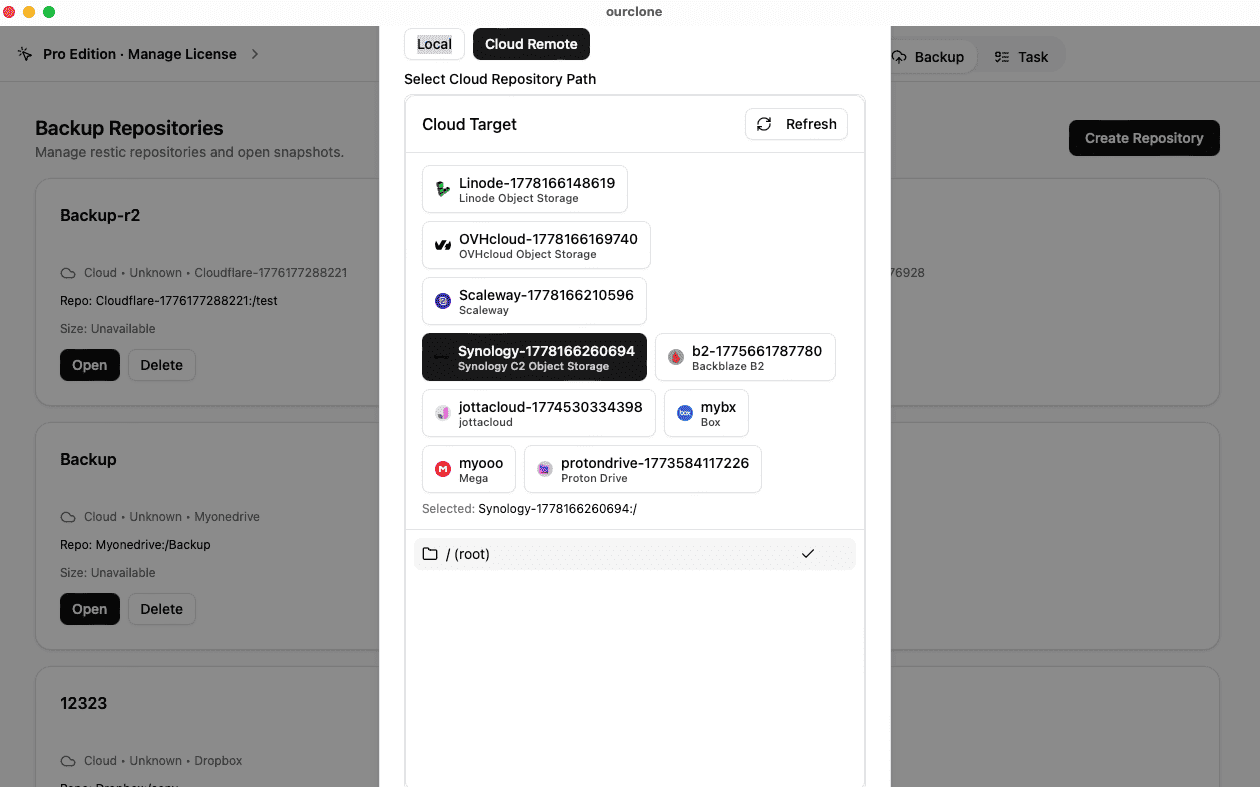Select the OVHcloud-1778166169740 cloud target
Viewport: 1260px width, 787px height.
pos(536,245)
